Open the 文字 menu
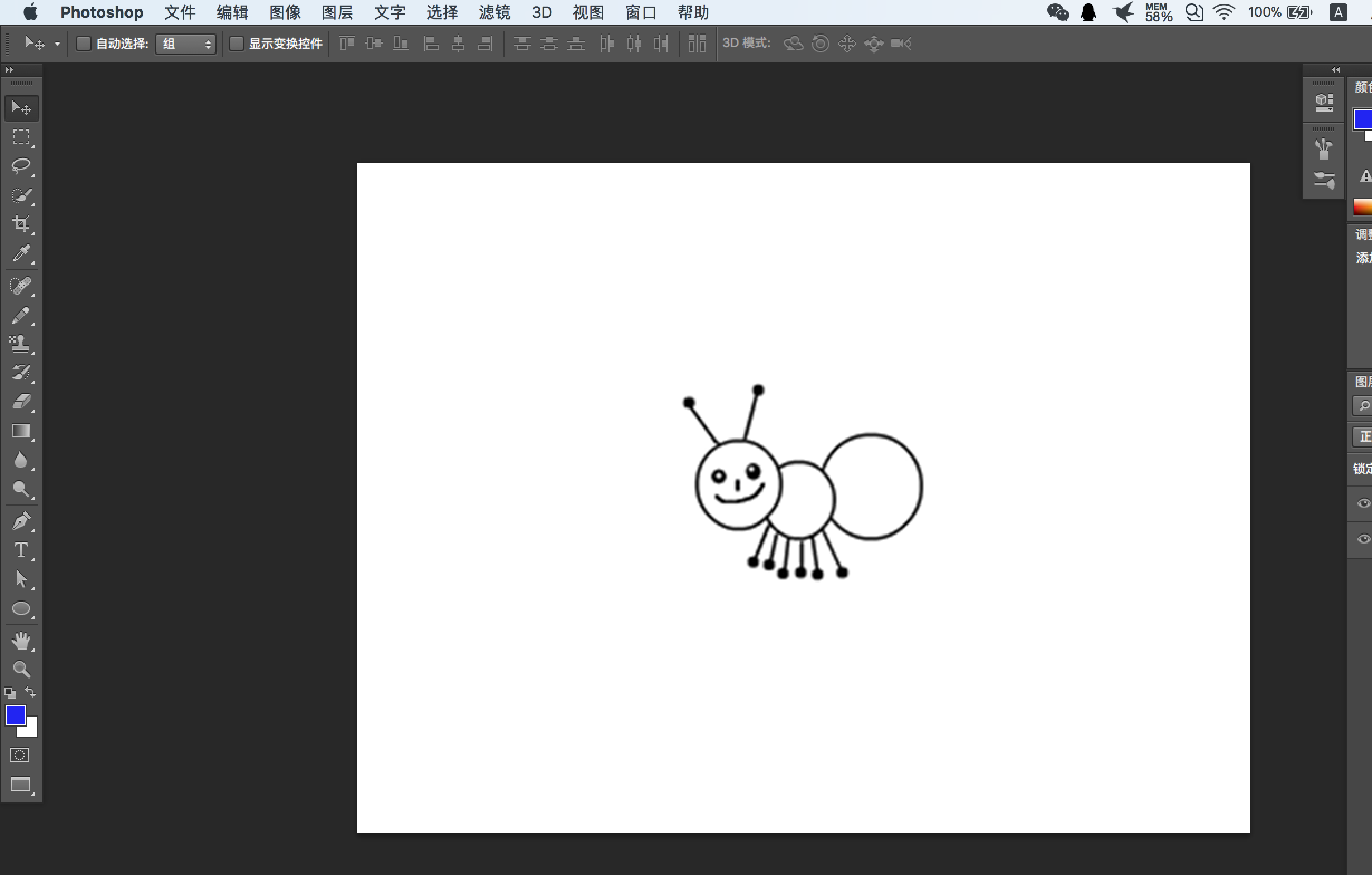The width and height of the screenshot is (1372, 875). [390, 12]
